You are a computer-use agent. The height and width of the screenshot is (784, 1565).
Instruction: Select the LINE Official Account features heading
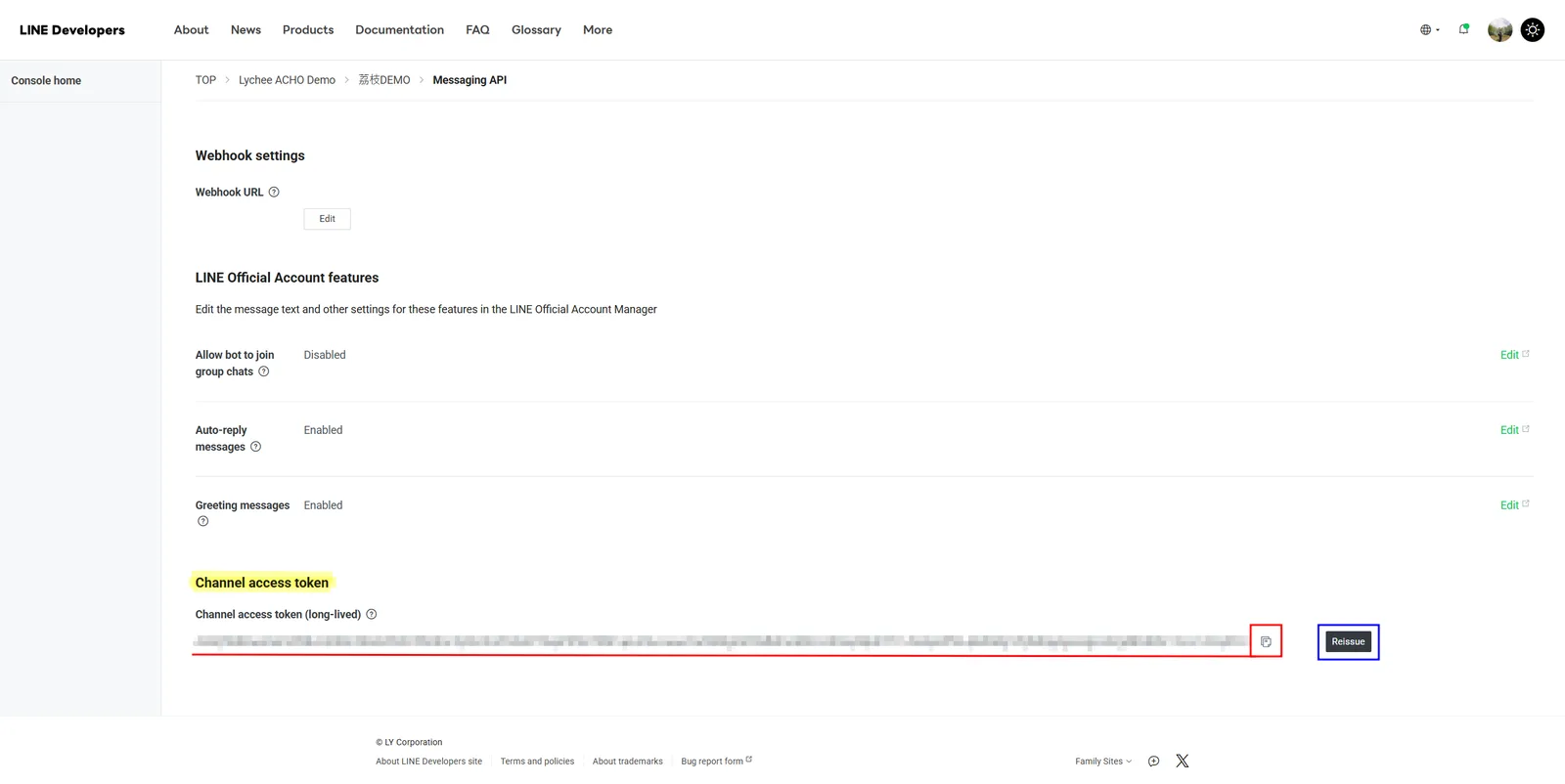287,278
